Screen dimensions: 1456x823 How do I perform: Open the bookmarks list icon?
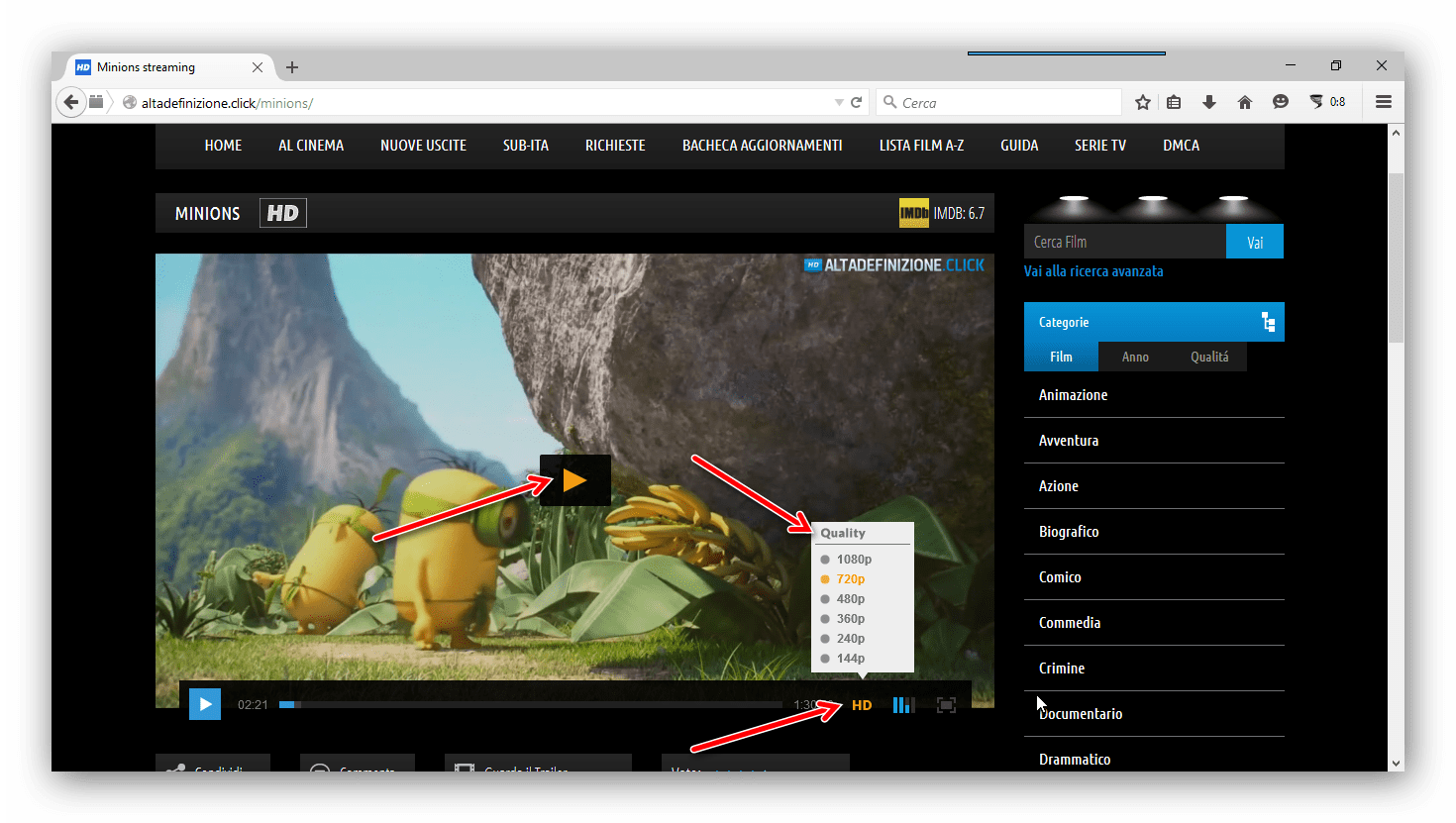(x=1174, y=102)
